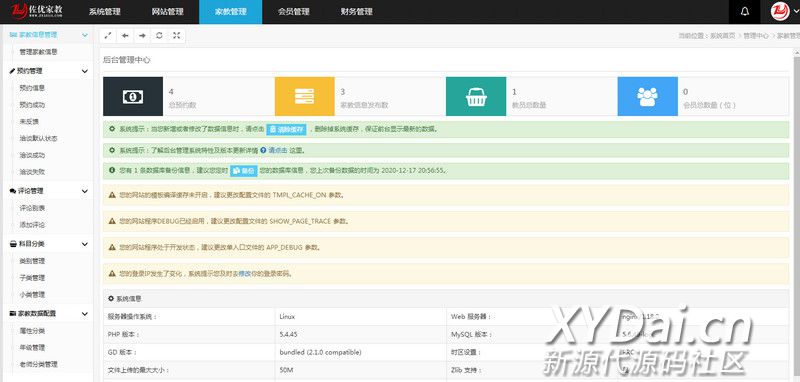
Task: Open 洽谈失败 in the sidebar
Action: pos(32,172)
